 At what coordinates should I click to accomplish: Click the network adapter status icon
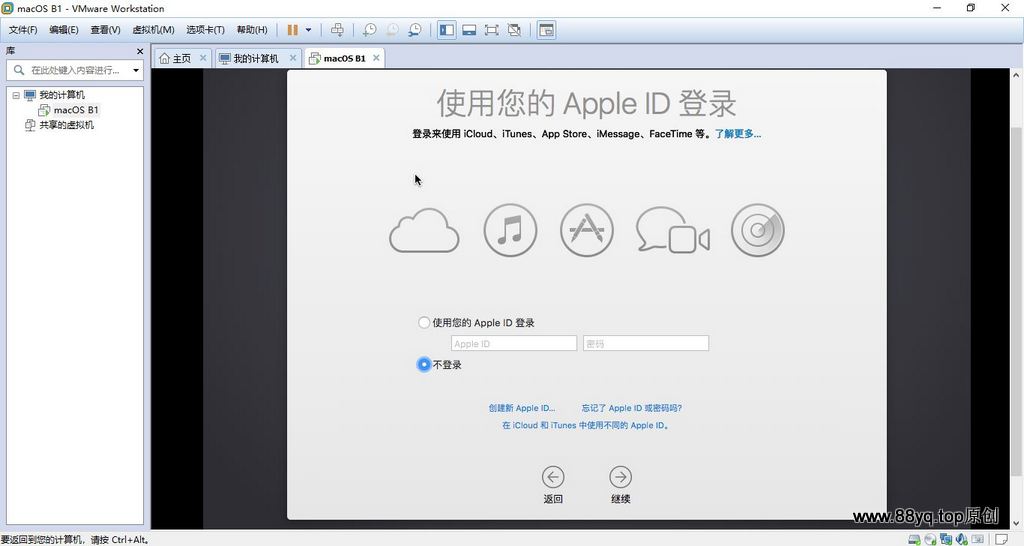click(x=946, y=539)
